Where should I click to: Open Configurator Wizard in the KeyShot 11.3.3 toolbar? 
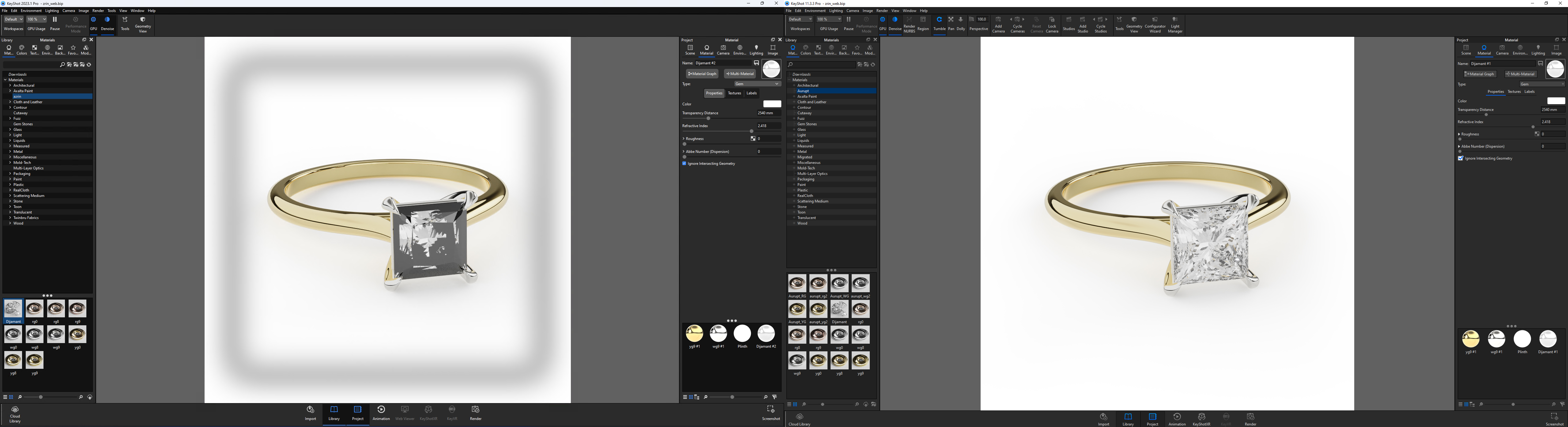[x=1155, y=24]
